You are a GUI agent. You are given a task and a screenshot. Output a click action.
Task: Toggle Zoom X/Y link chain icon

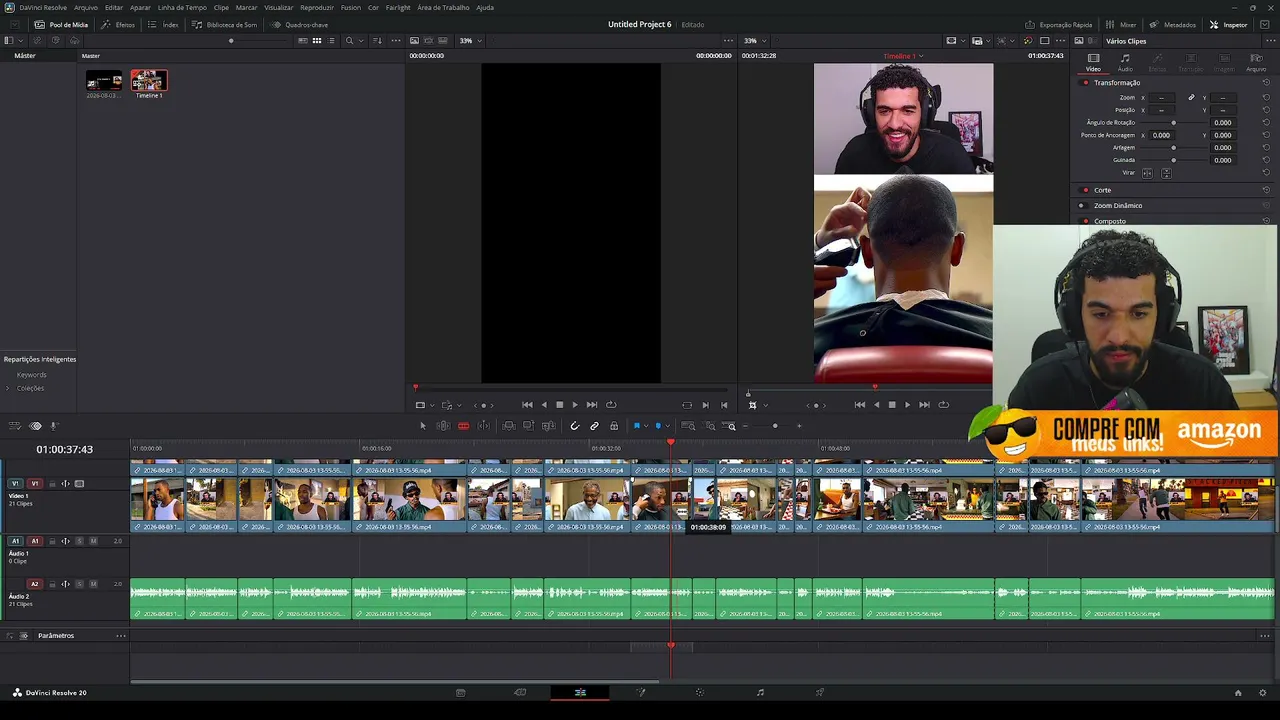pyautogui.click(x=1191, y=98)
